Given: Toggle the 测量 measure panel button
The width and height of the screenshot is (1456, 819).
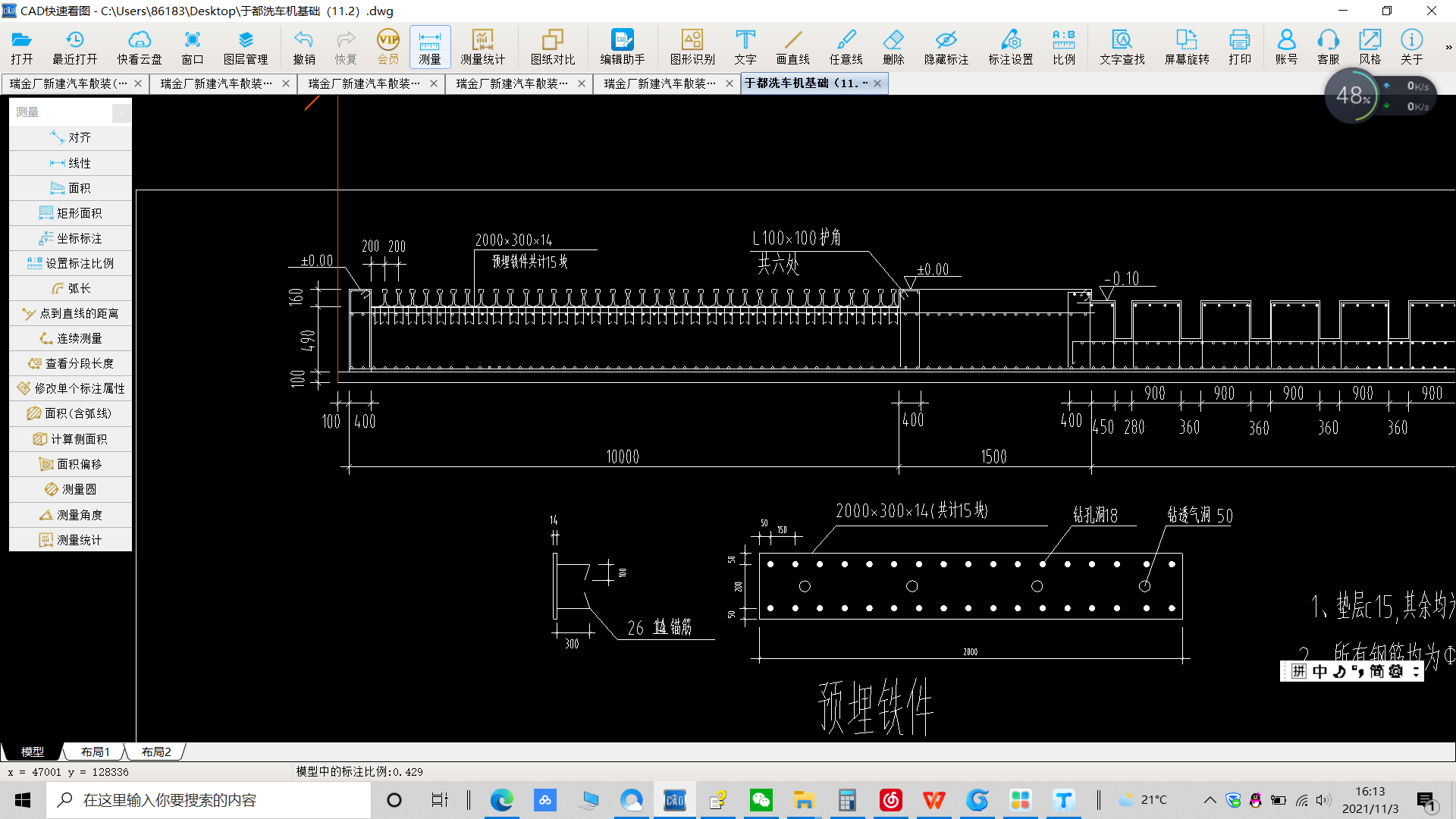Looking at the screenshot, I should tap(429, 47).
